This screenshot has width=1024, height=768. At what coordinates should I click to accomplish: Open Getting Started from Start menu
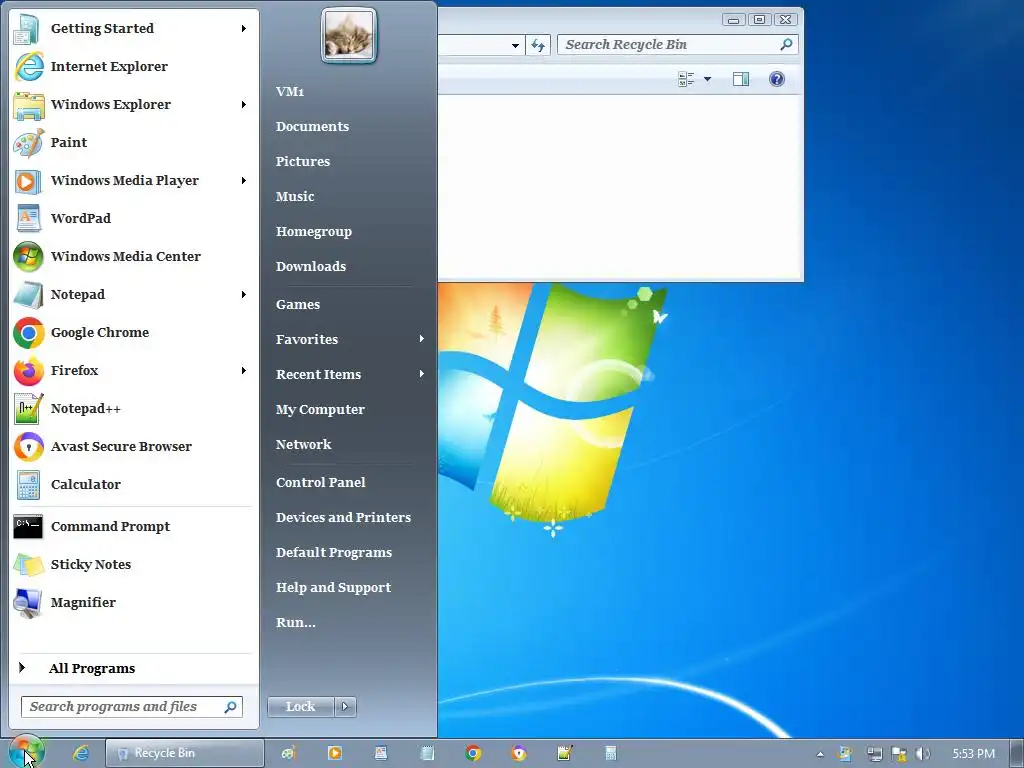[133, 28]
